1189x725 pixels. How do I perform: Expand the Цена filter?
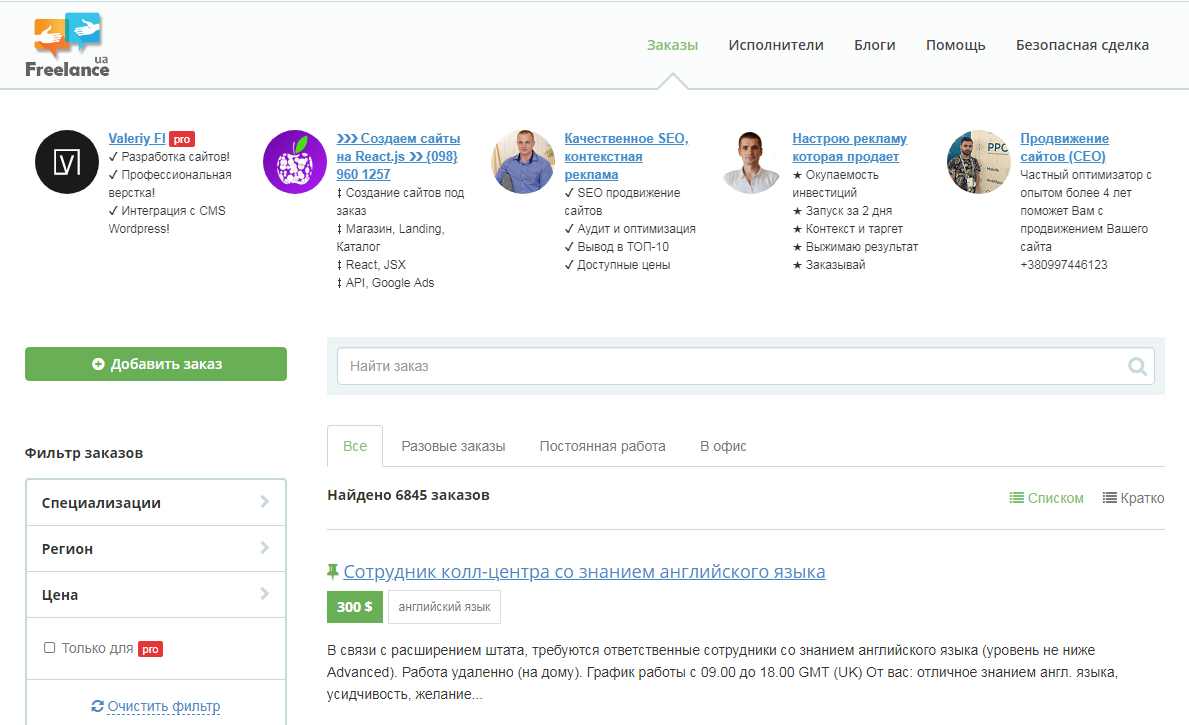pyautogui.click(x=155, y=595)
